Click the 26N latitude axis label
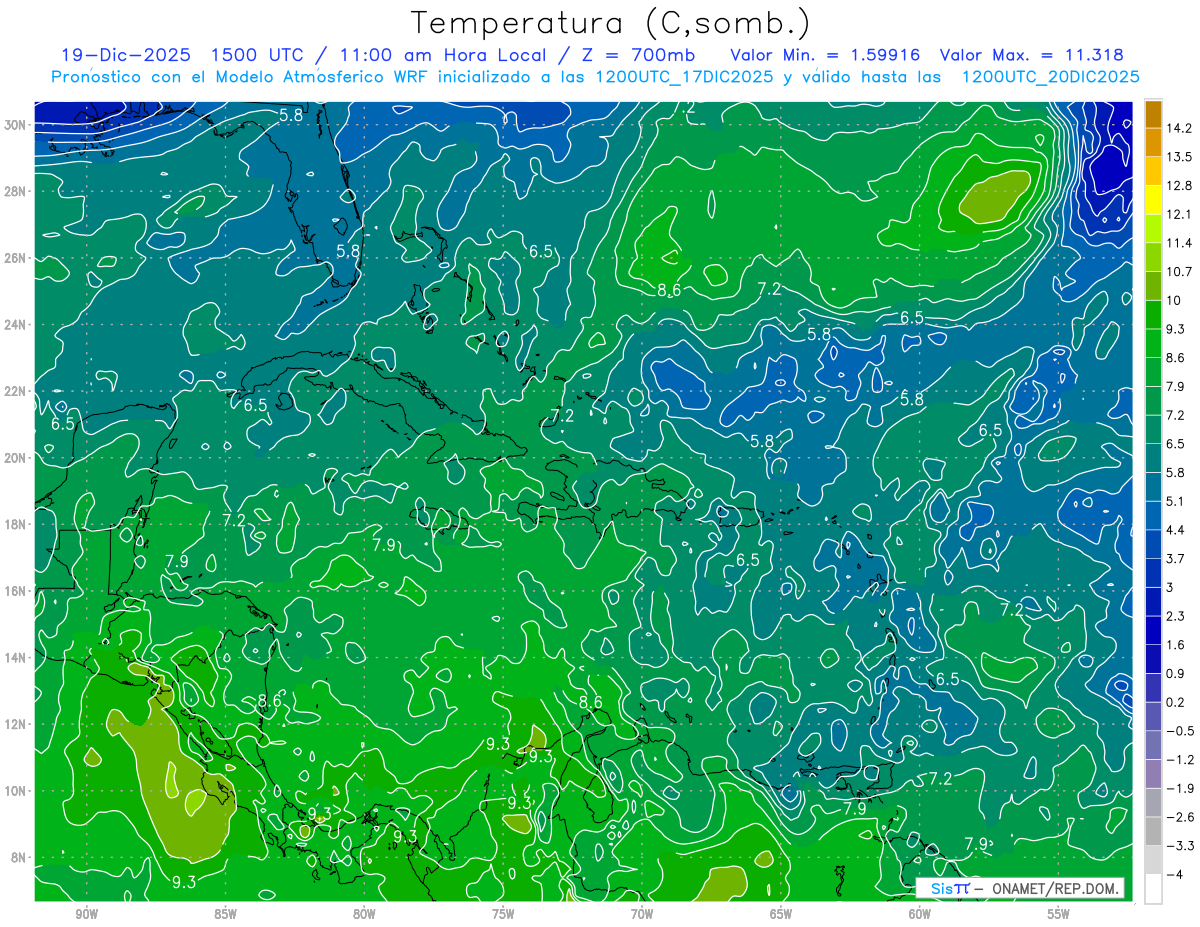Viewport: 1200px width, 927px height. (x=16, y=258)
